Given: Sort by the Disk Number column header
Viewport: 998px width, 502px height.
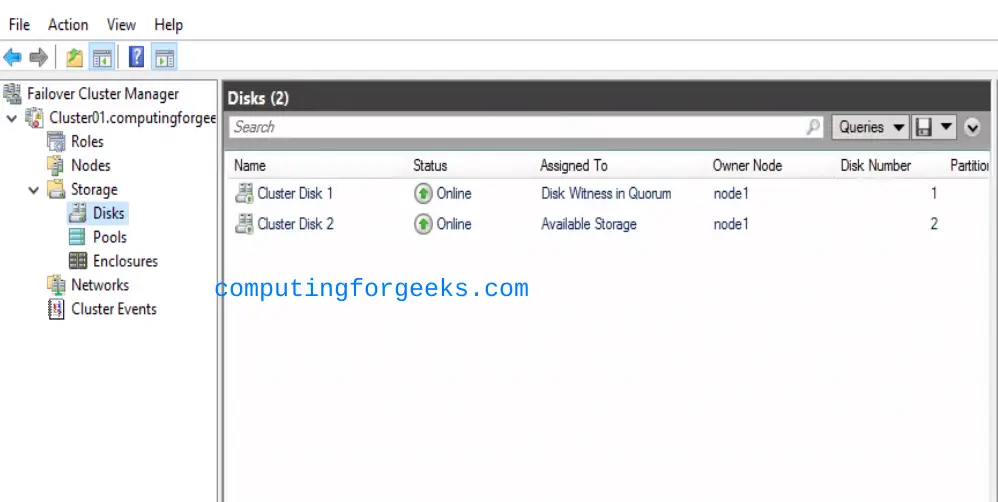Looking at the screenshot, I should (x=876, y=165).
